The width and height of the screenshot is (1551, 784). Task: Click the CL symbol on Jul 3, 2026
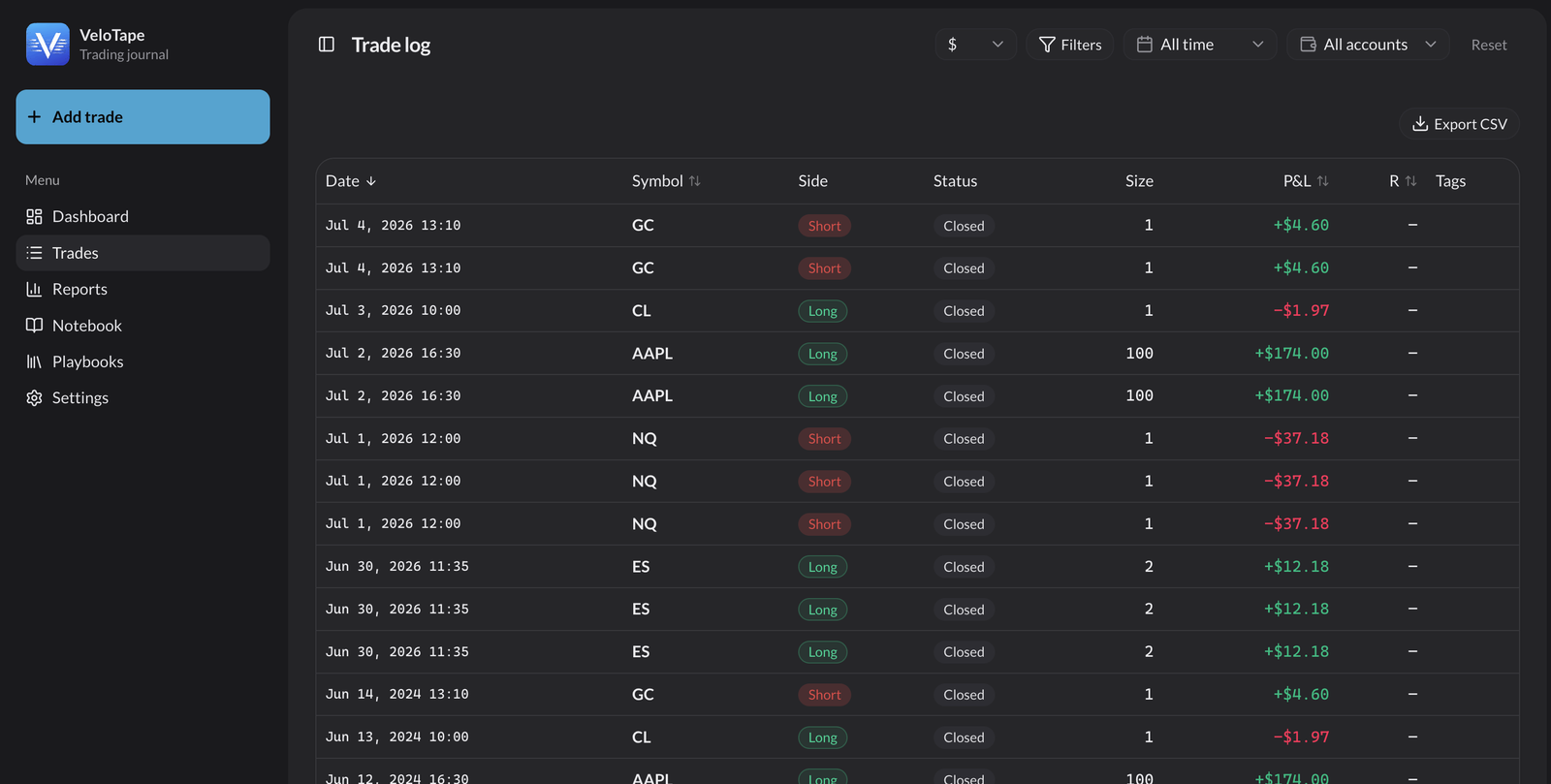click(642, 311)
